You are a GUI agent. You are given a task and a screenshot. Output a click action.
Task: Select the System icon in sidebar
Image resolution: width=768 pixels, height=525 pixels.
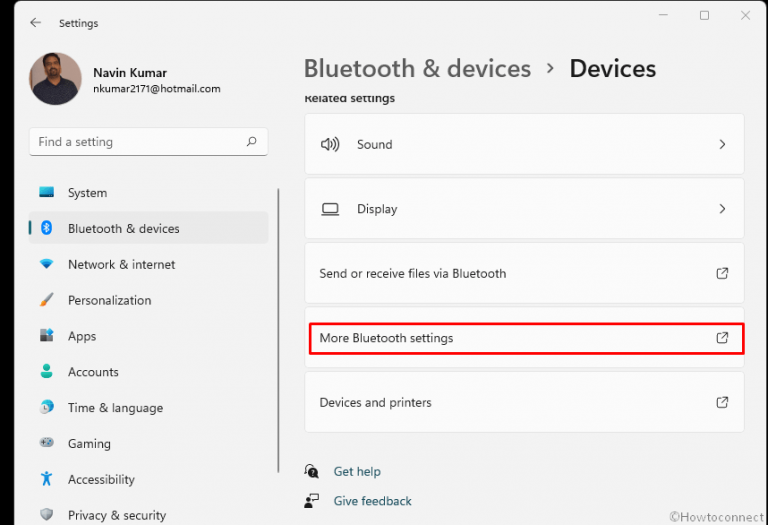(x=47, y=192)
